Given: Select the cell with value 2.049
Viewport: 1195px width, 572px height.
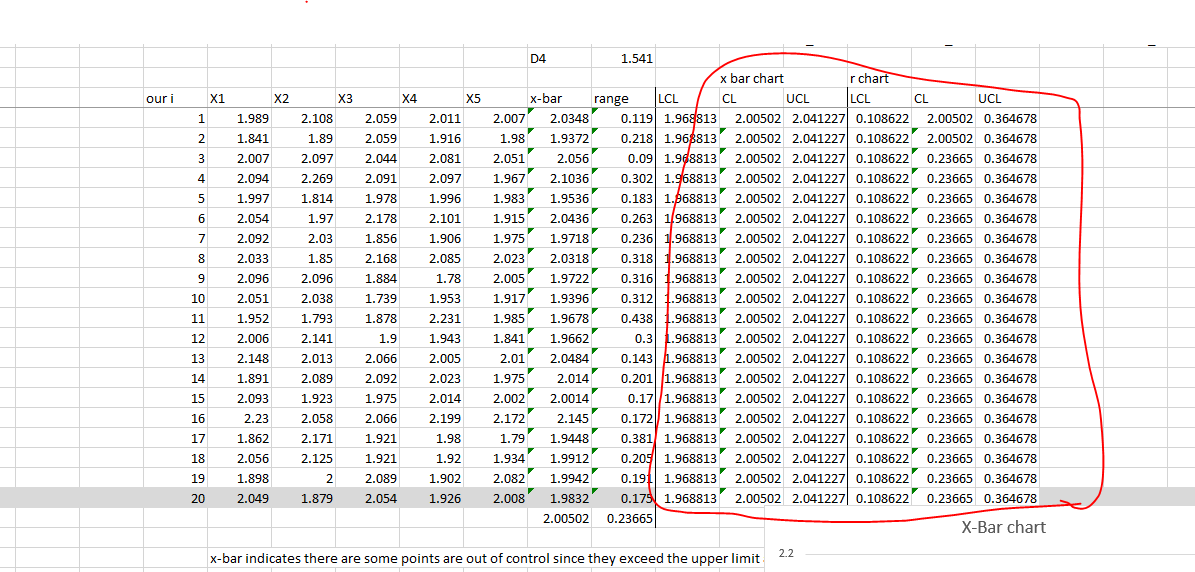Looking at the screenshot, I should click(x=239, y=497).
